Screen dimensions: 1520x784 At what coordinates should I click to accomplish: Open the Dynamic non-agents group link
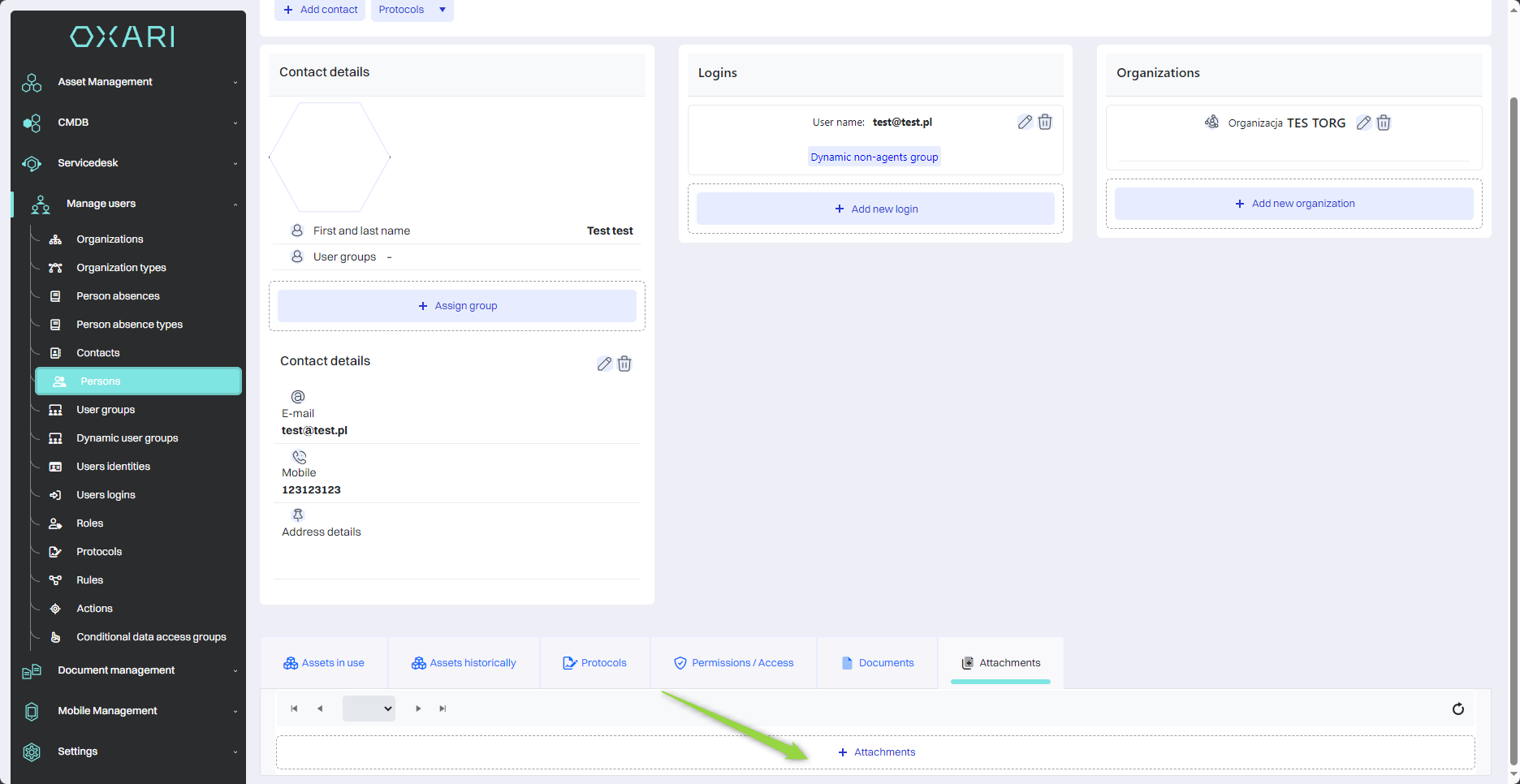(x=874, y=157)
